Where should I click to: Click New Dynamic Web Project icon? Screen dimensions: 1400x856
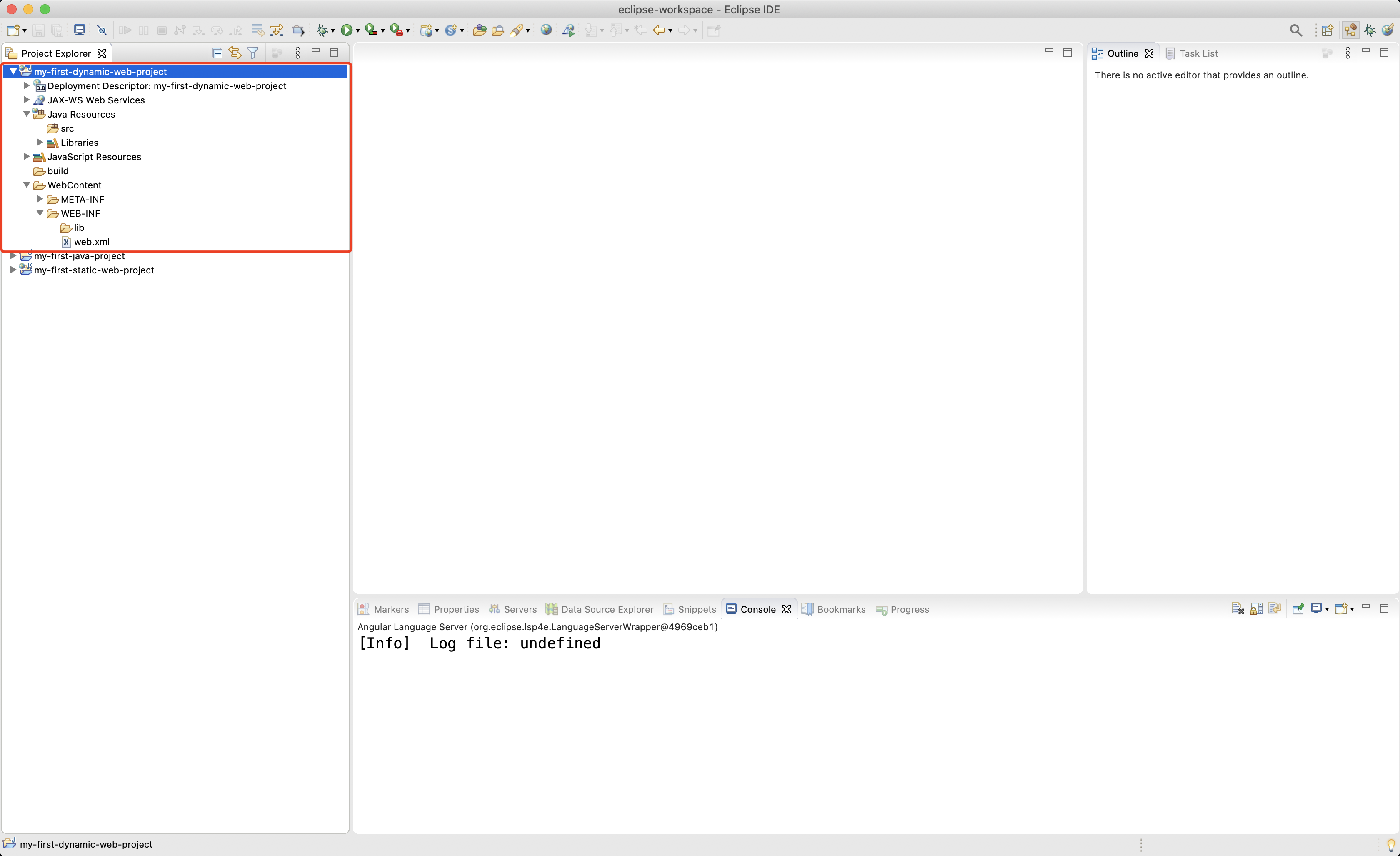point(426,30)
